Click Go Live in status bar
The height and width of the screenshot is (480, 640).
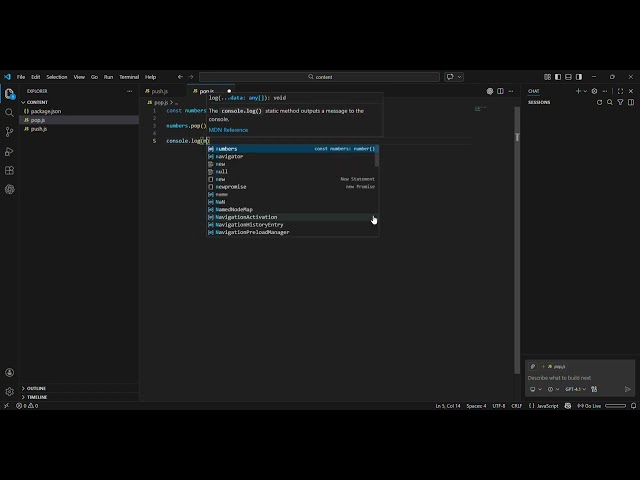coord(590,406)
